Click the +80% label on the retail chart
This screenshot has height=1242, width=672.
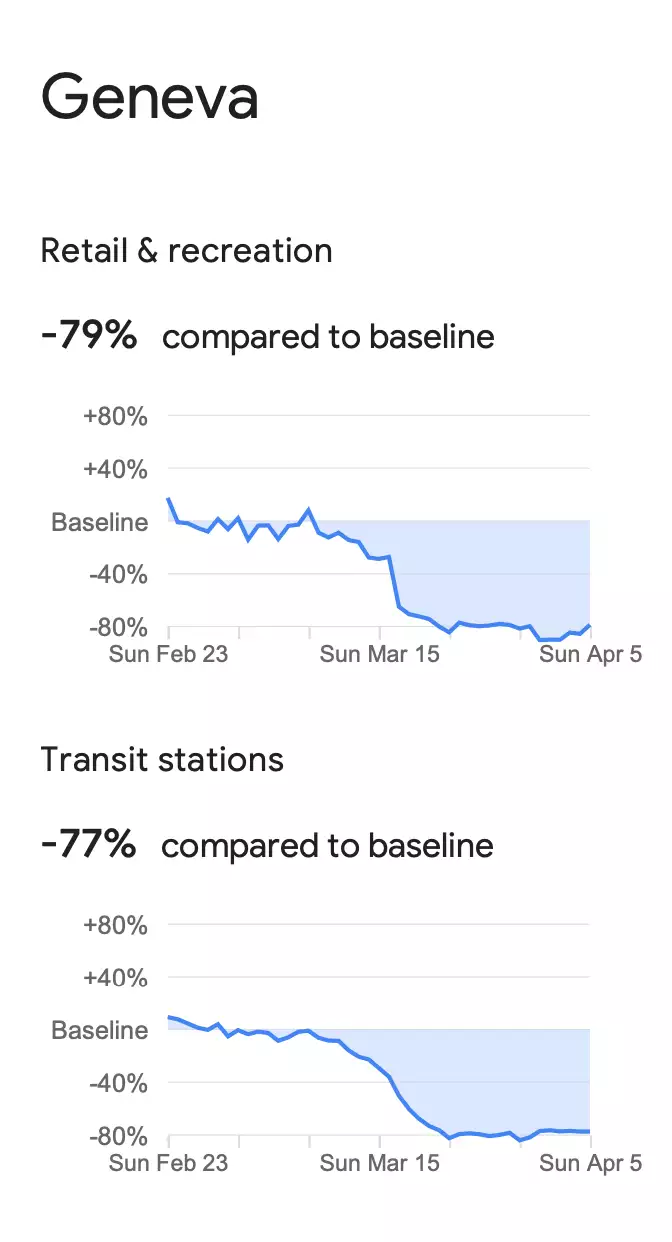pos(115,416)
